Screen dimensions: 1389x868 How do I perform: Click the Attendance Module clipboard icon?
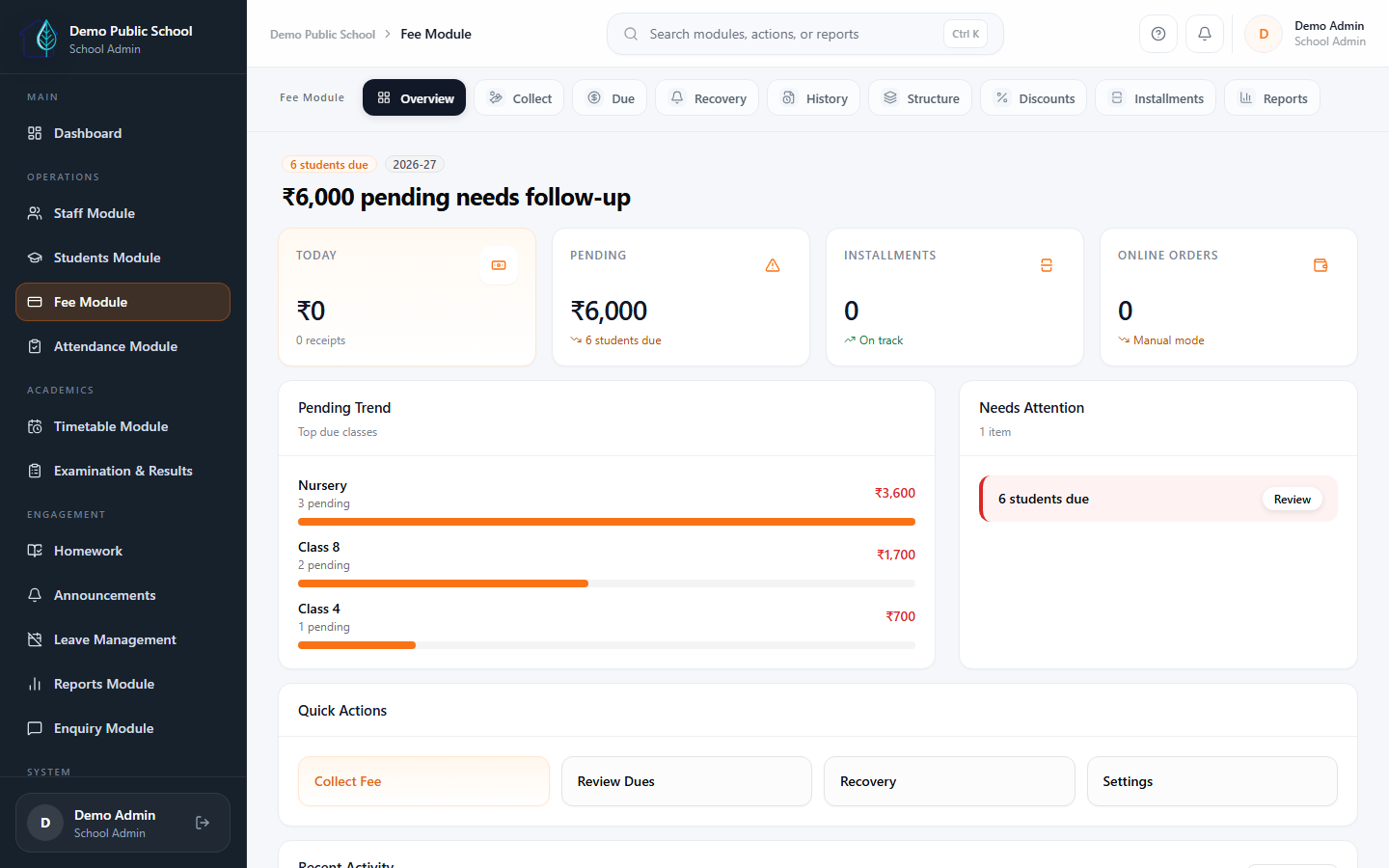click(x=35, y=346)
